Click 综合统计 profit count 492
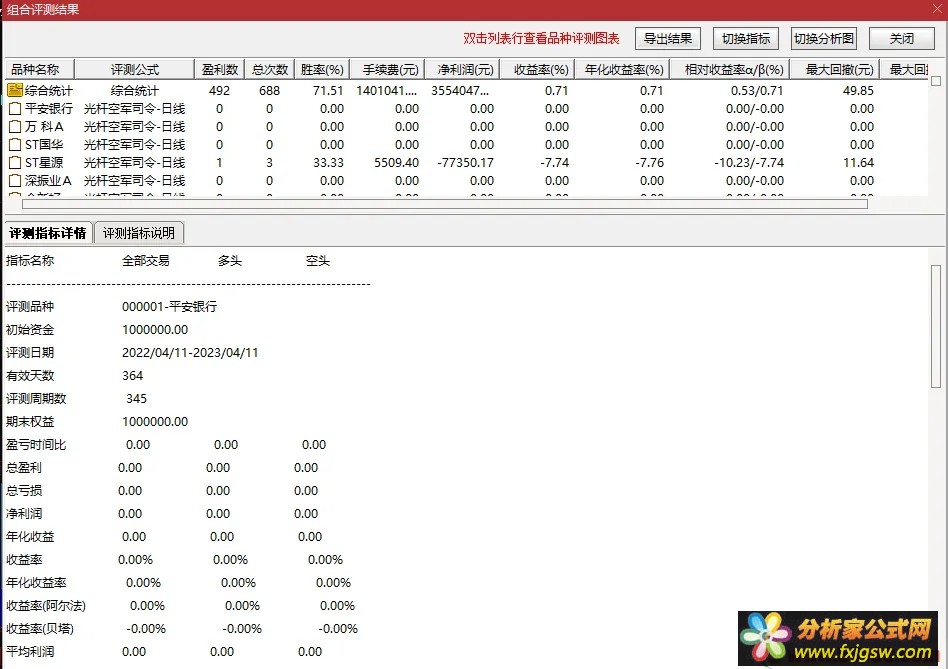 [219, 91]
